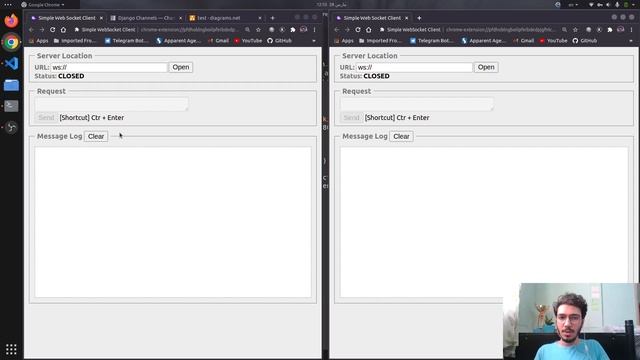This screenshot has width=640, height=360.
Task: Click zoom magnifier in left address bar
Action: pos(247,30)
